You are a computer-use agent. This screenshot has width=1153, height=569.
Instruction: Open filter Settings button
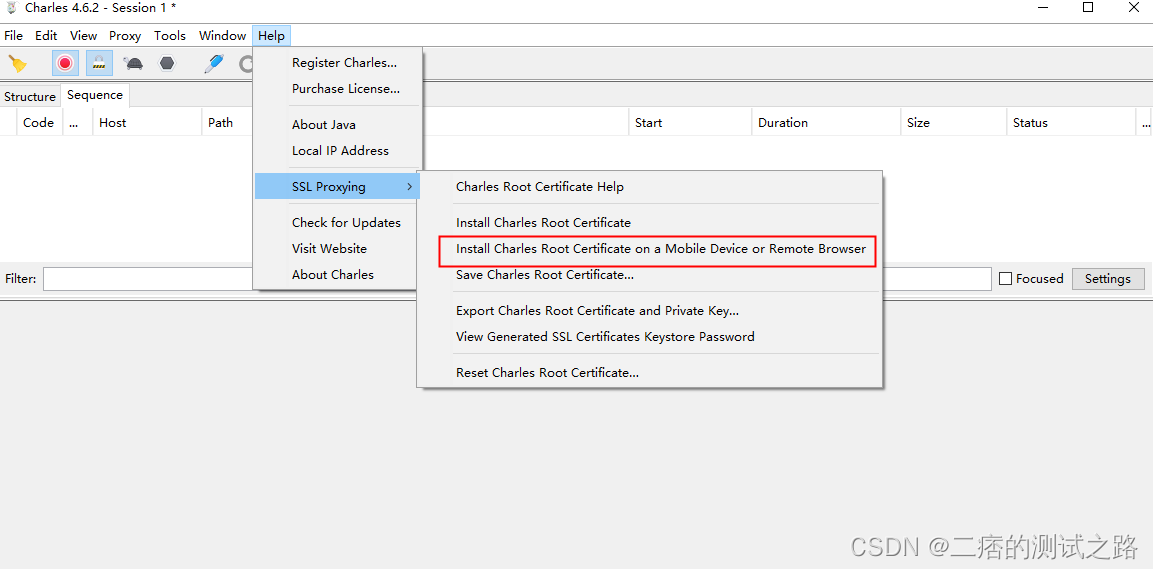1108,279
